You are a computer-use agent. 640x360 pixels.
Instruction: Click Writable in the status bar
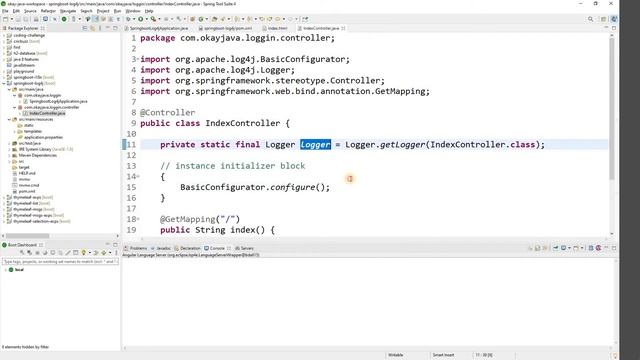[395, 355]
